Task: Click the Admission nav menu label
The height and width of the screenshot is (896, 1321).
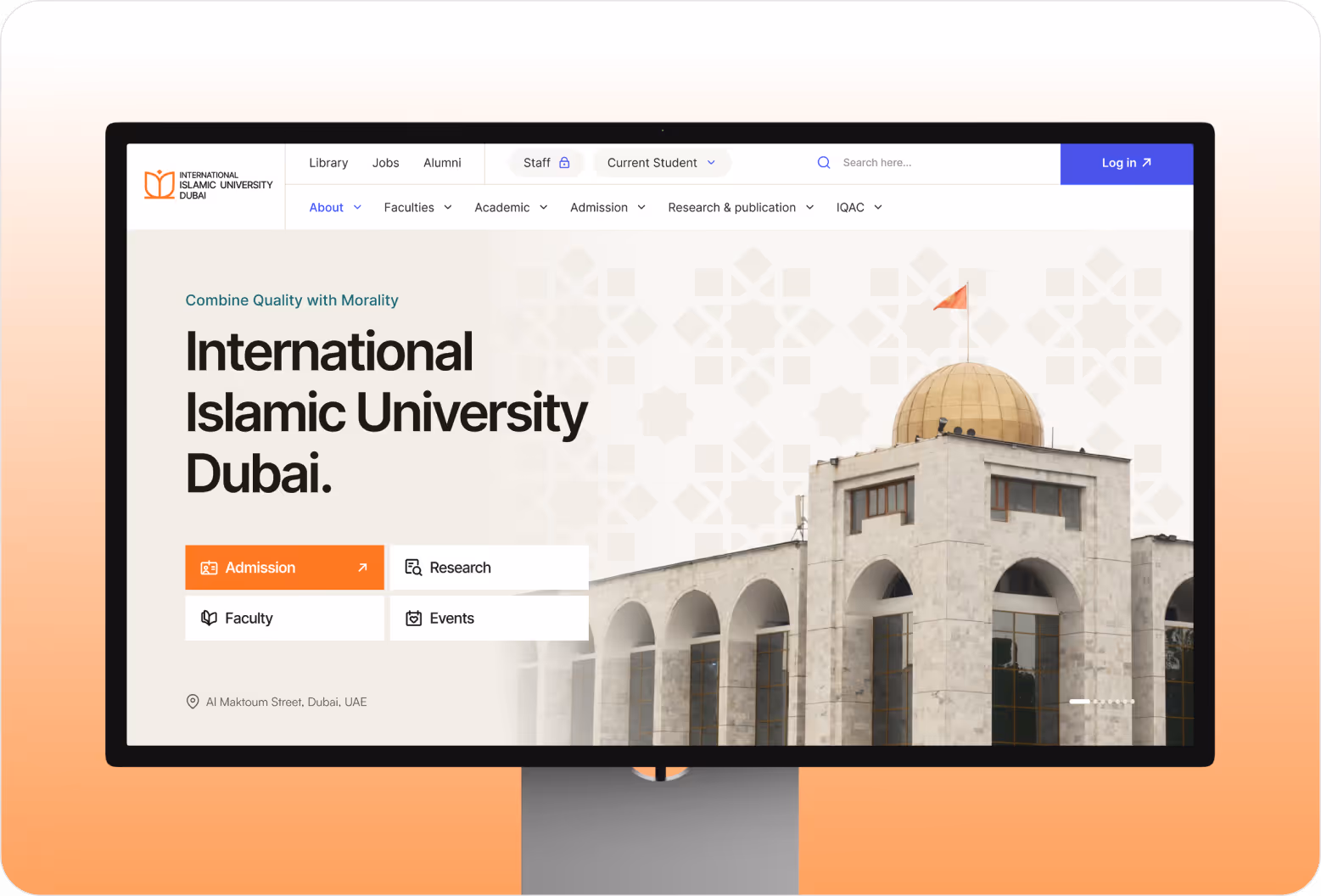Action: tap(599, 207)
